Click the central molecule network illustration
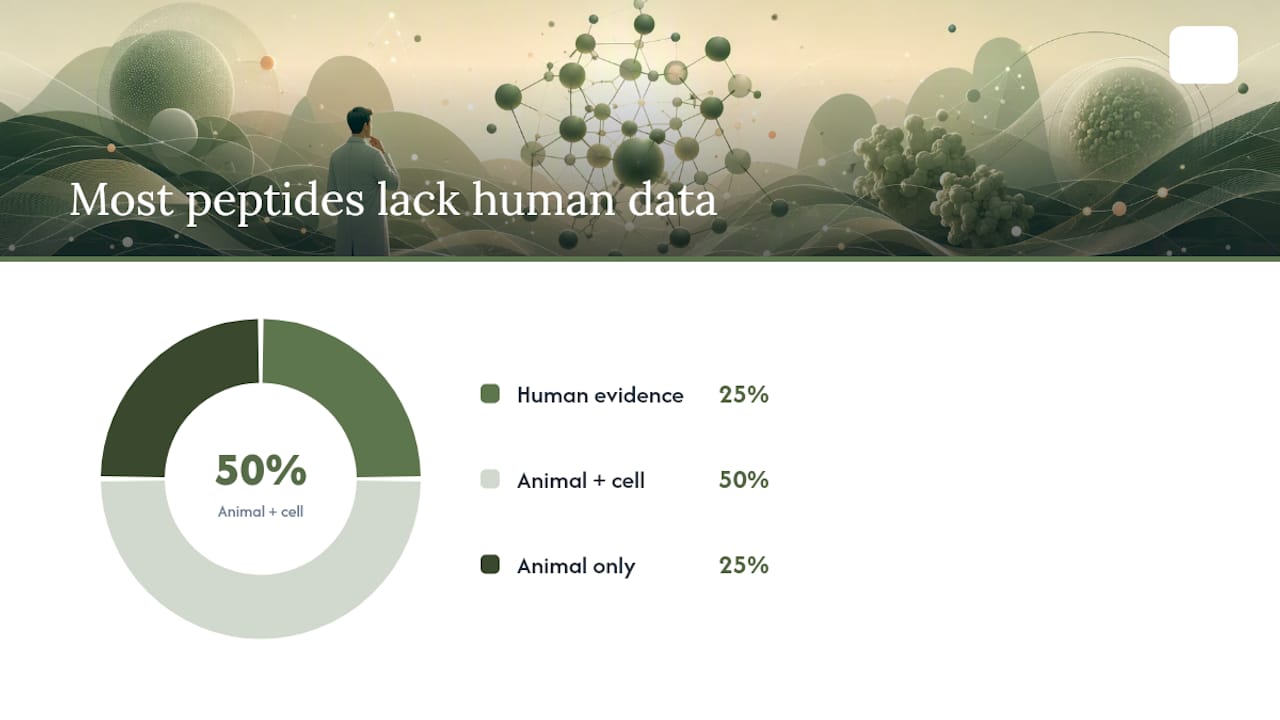This screenshot has width=1280, height=720. (630, 125)
